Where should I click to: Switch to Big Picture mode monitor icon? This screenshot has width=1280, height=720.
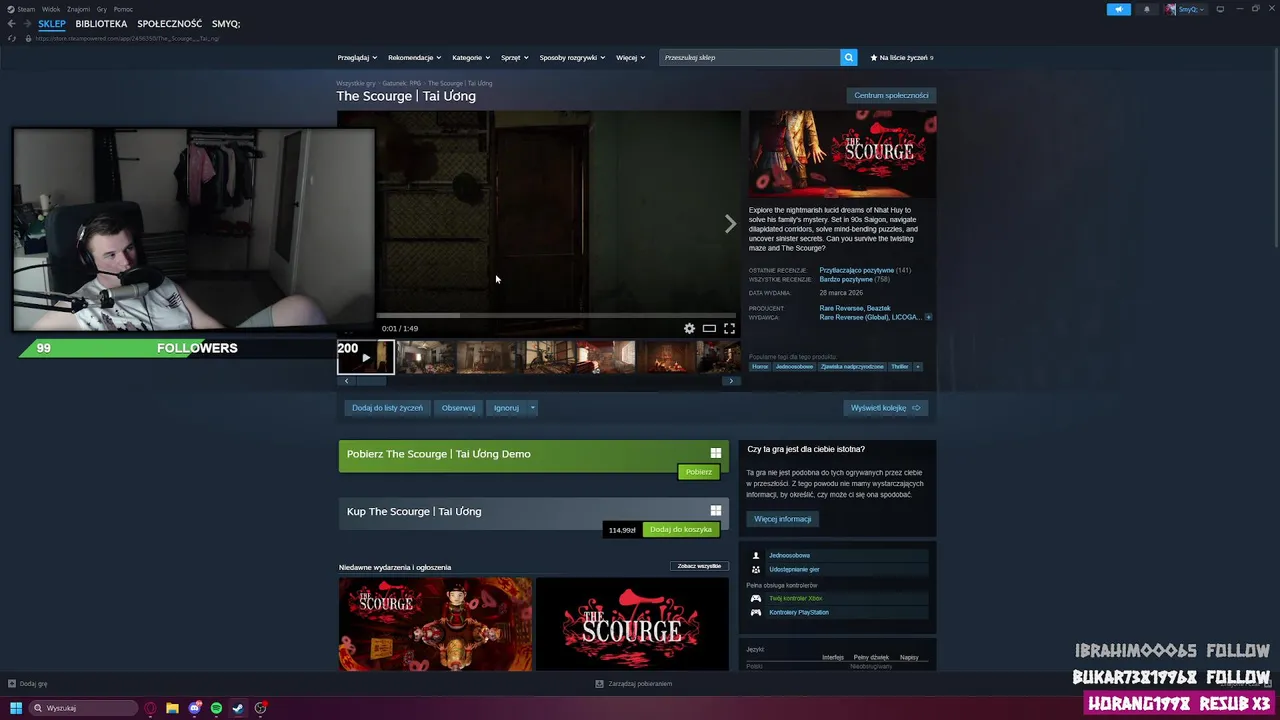point(1220,9)
